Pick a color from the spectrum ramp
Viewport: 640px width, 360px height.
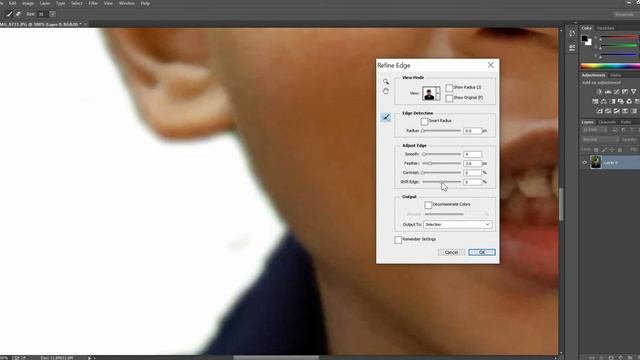click(x=610, y=66)
